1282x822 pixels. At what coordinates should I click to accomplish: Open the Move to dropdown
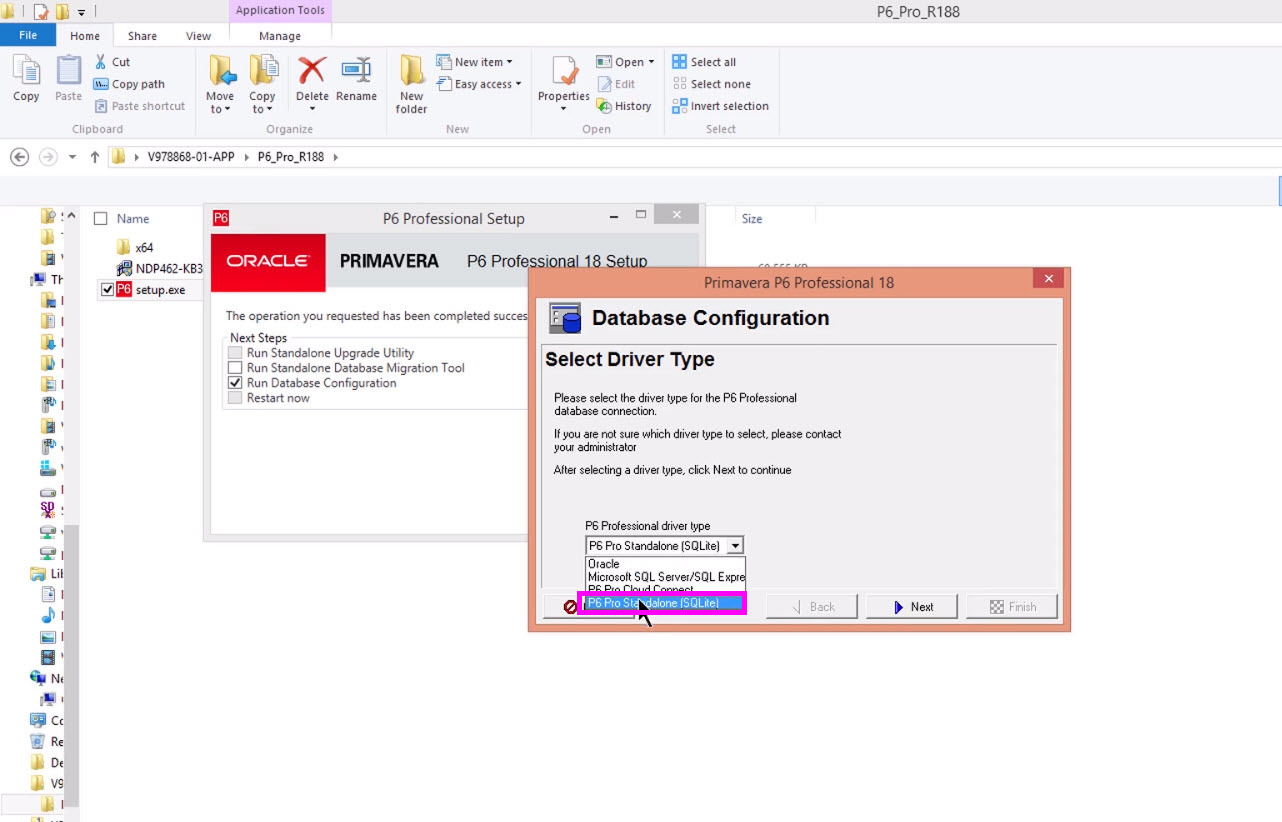click(220, 84)
